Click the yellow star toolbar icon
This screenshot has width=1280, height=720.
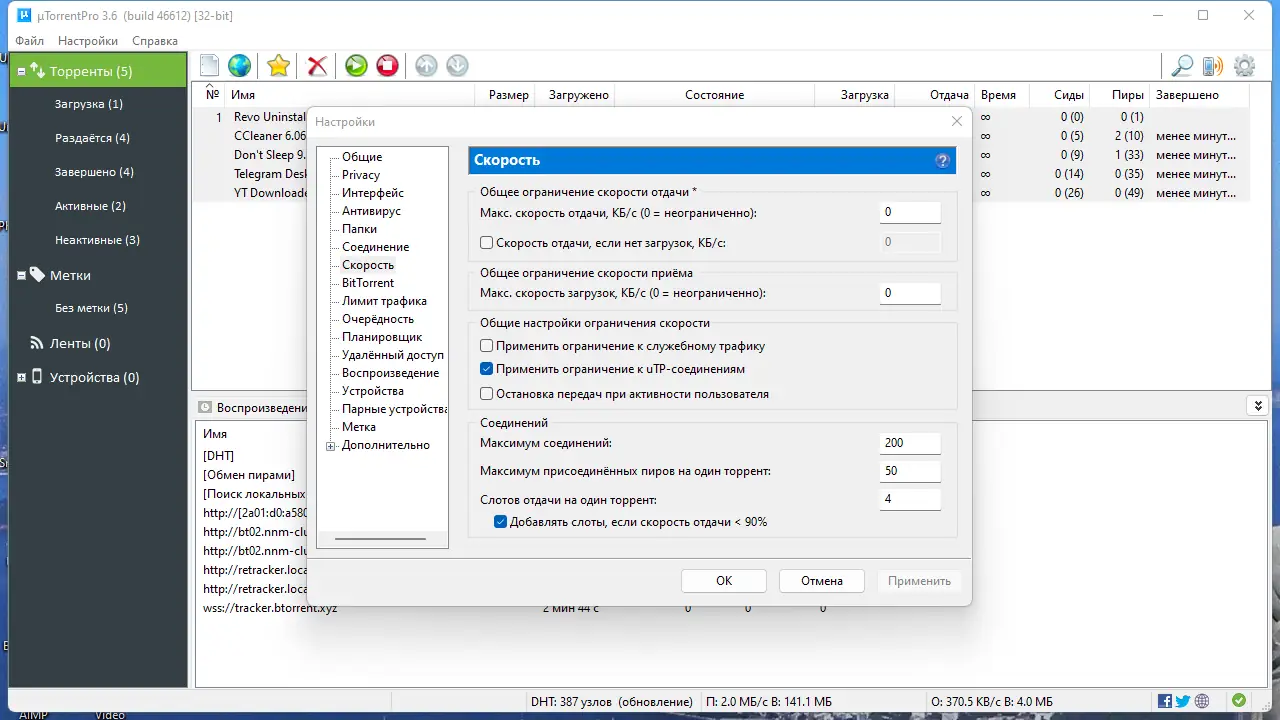click(279, 66)
